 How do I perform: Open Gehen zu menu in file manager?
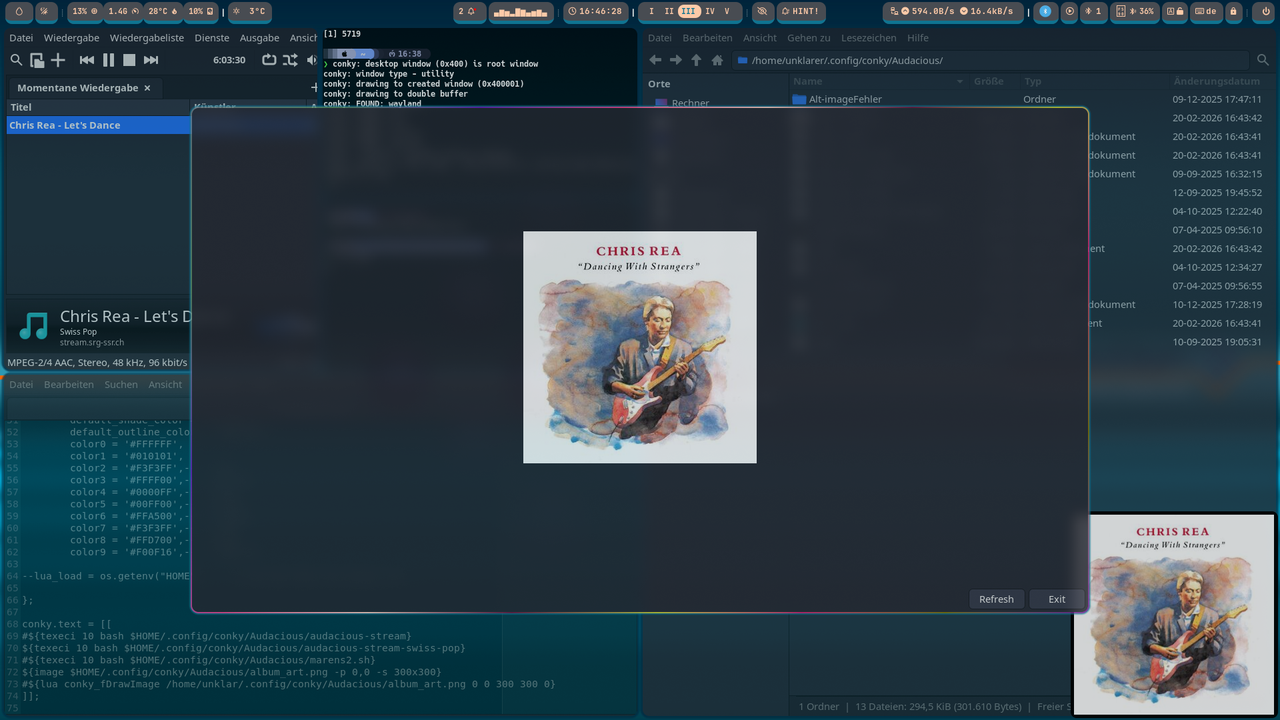(809, 38)
